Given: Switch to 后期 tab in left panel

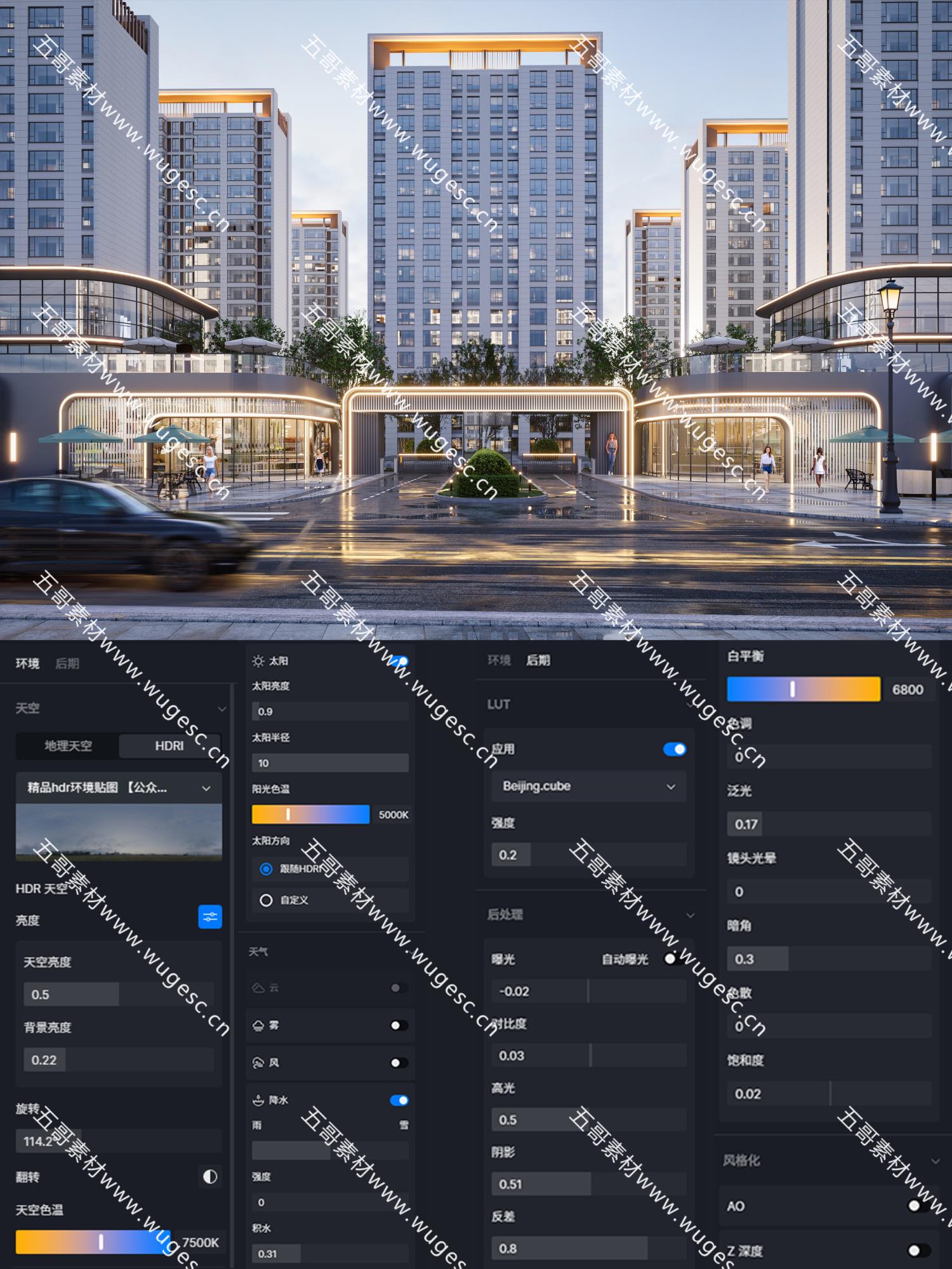Looking at the screenshot, I should coord(67,663).
